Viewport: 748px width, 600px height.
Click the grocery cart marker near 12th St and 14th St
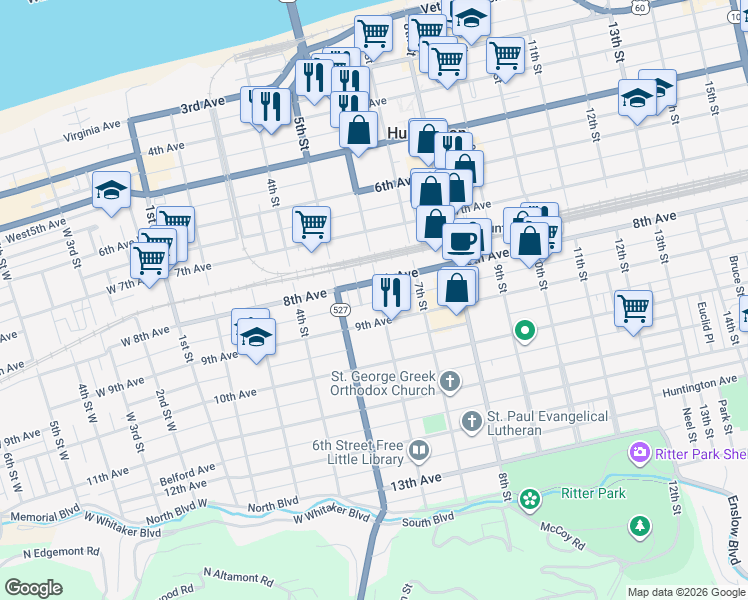634,310
